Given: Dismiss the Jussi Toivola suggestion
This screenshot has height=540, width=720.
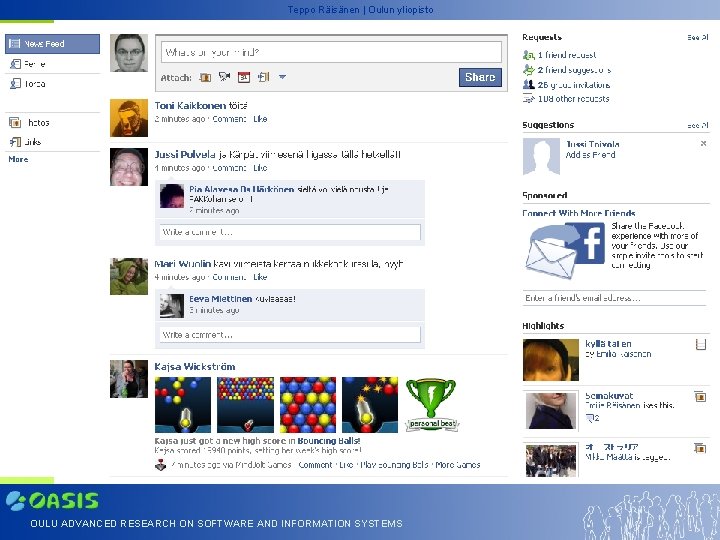Looking at the screenshot, I should tap(703, 144).
